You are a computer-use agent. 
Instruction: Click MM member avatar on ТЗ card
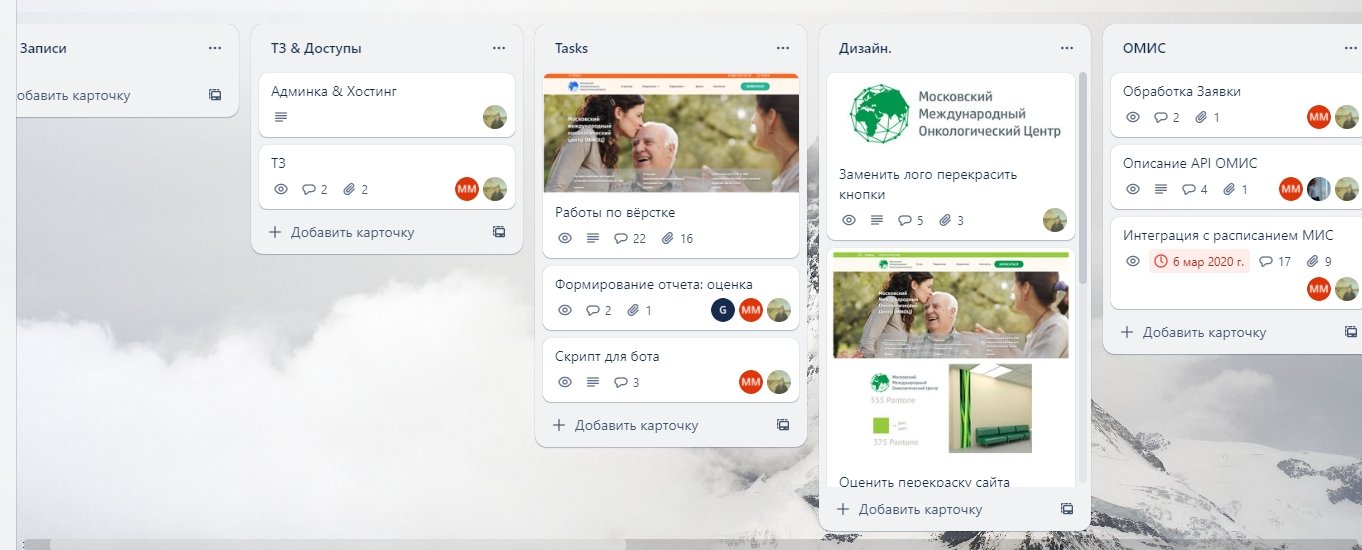467,189
